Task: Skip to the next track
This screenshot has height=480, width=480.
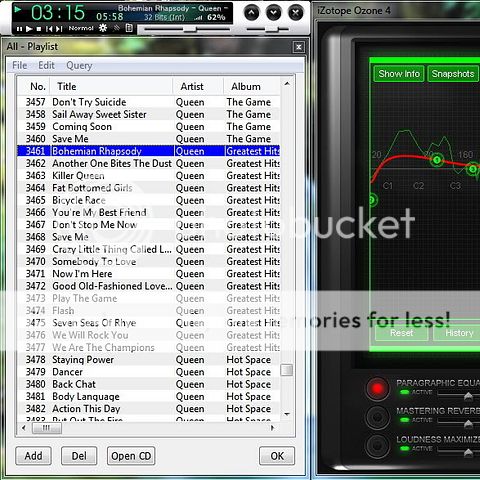Action: 59,29
